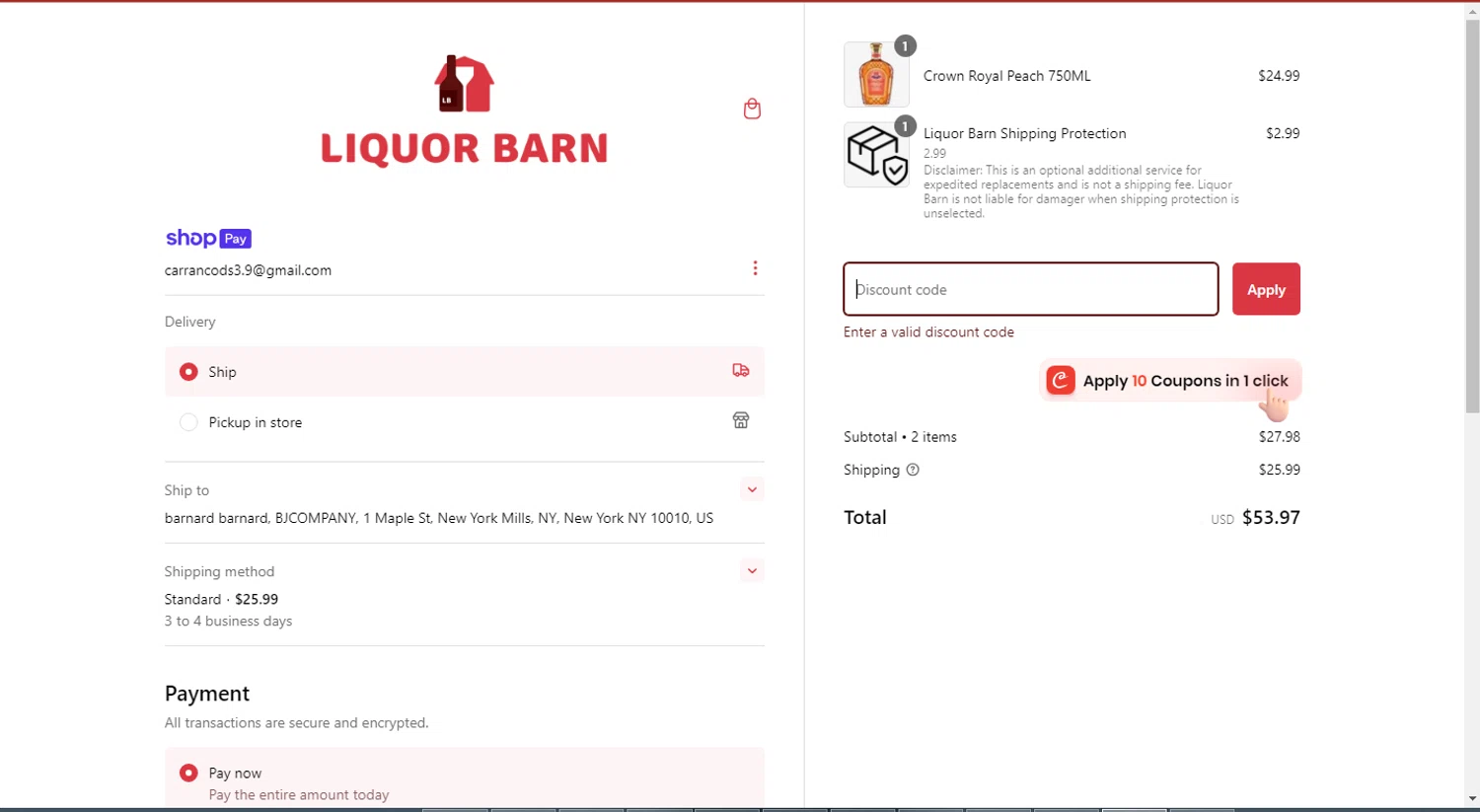Click the Subtotal $27.98 value
The image size is (1480, 812).
[1279, 436]
